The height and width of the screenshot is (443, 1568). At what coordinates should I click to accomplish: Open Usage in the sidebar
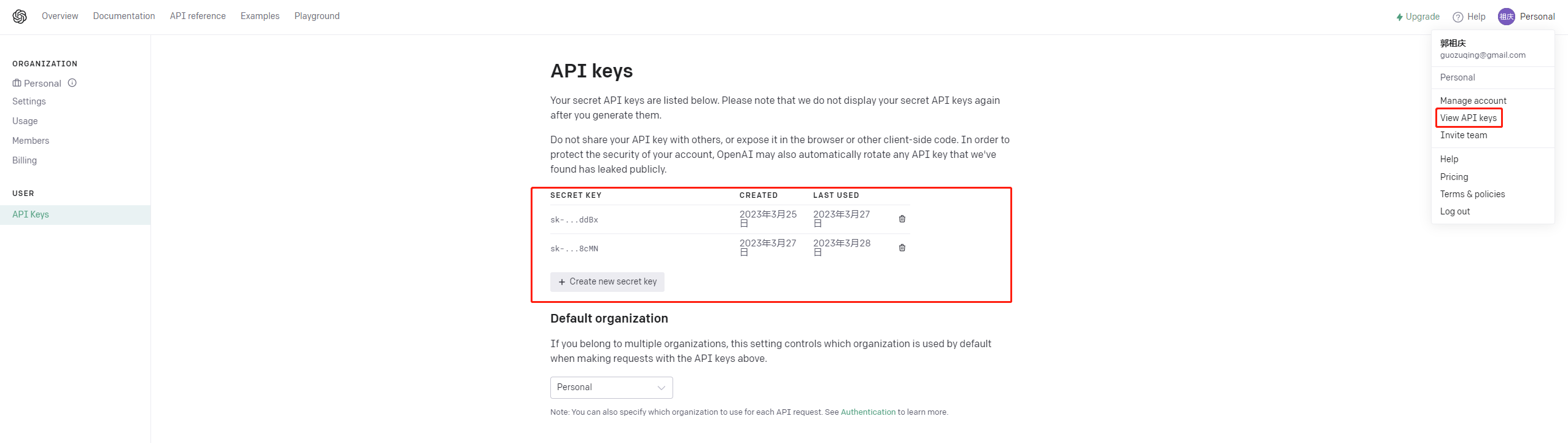25,121
